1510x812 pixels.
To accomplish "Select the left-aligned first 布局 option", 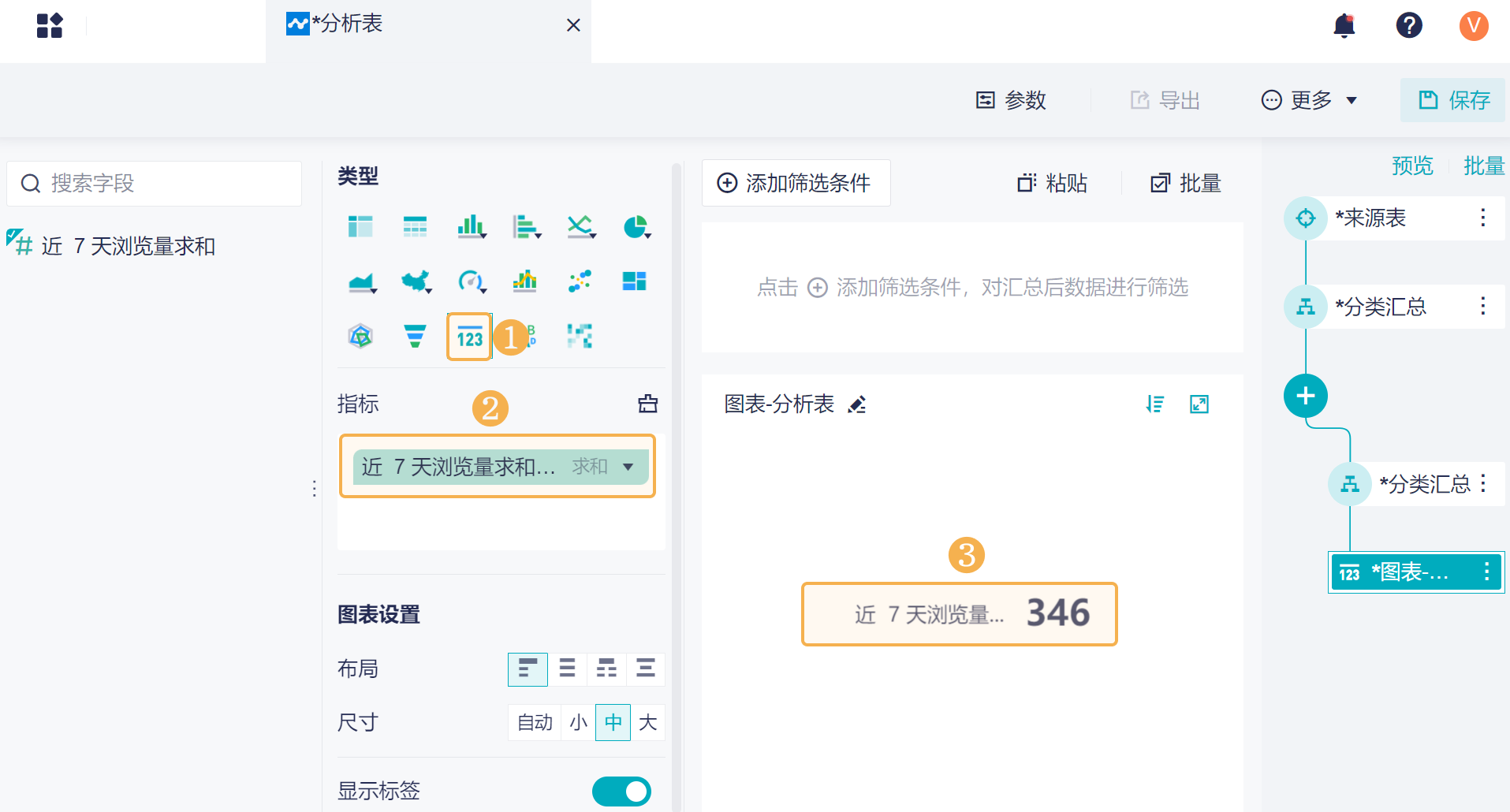I will (528, 669).
